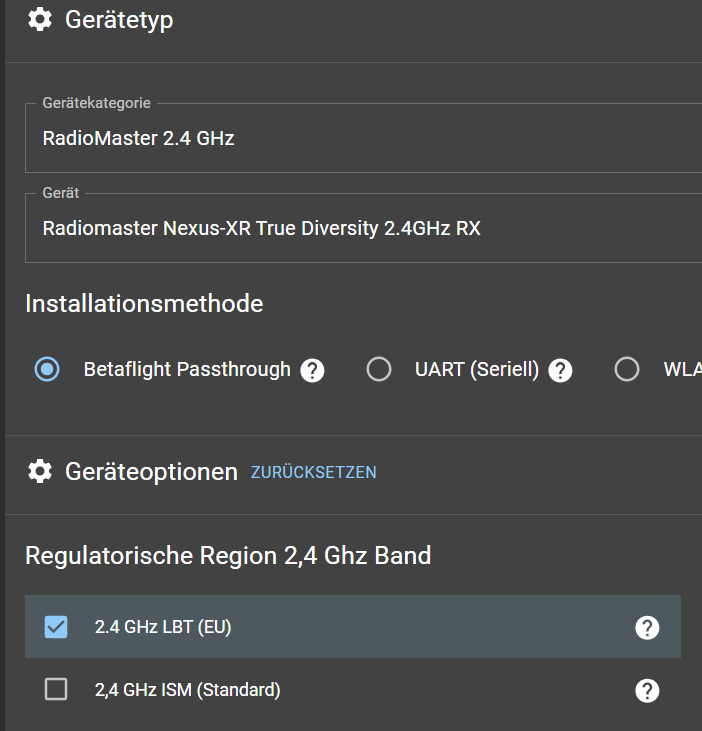Choose the WLAN installation method radio button

point(627,370)
